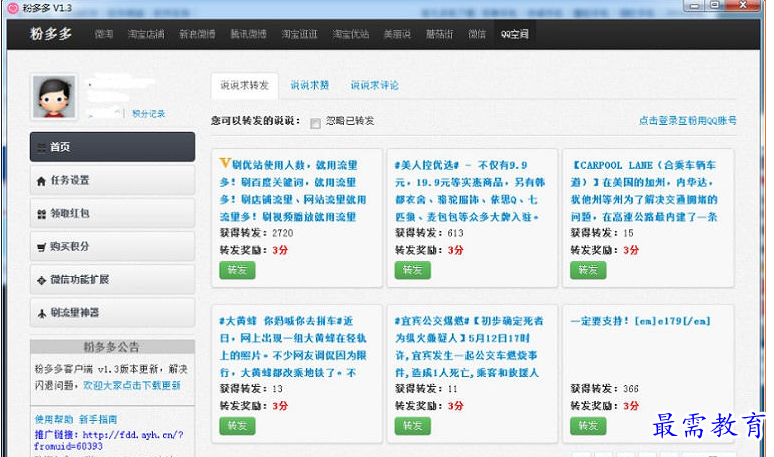The height and width of the screenshot is (457, 774).
Task: Open 微淘 in the top navigation
Action: click(104, 34)
